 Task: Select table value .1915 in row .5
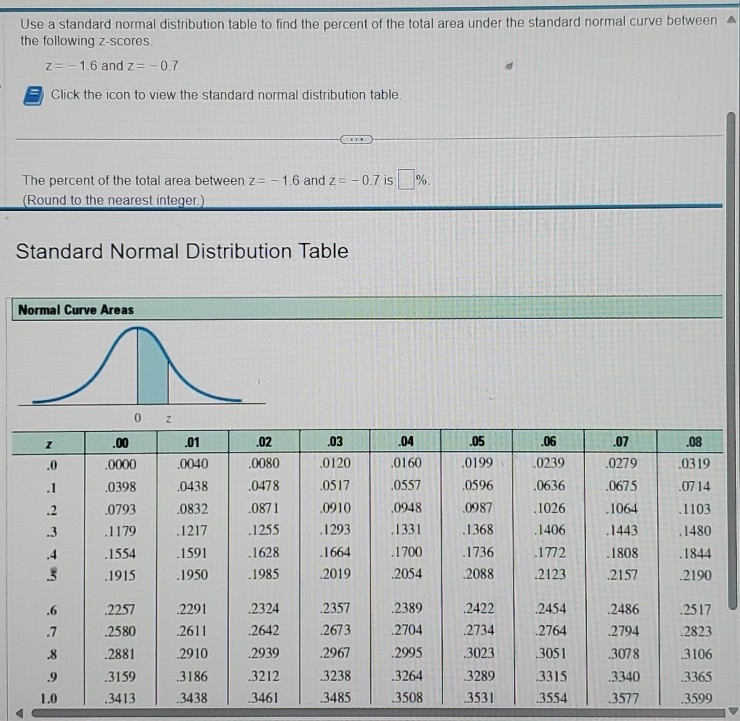point(120,575)
